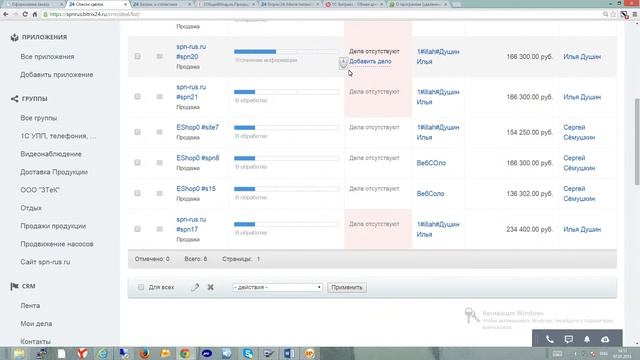Open row actions menu for #spn17 deal
The height and width of the screenshot is (360, 640).
coord(160,229)
